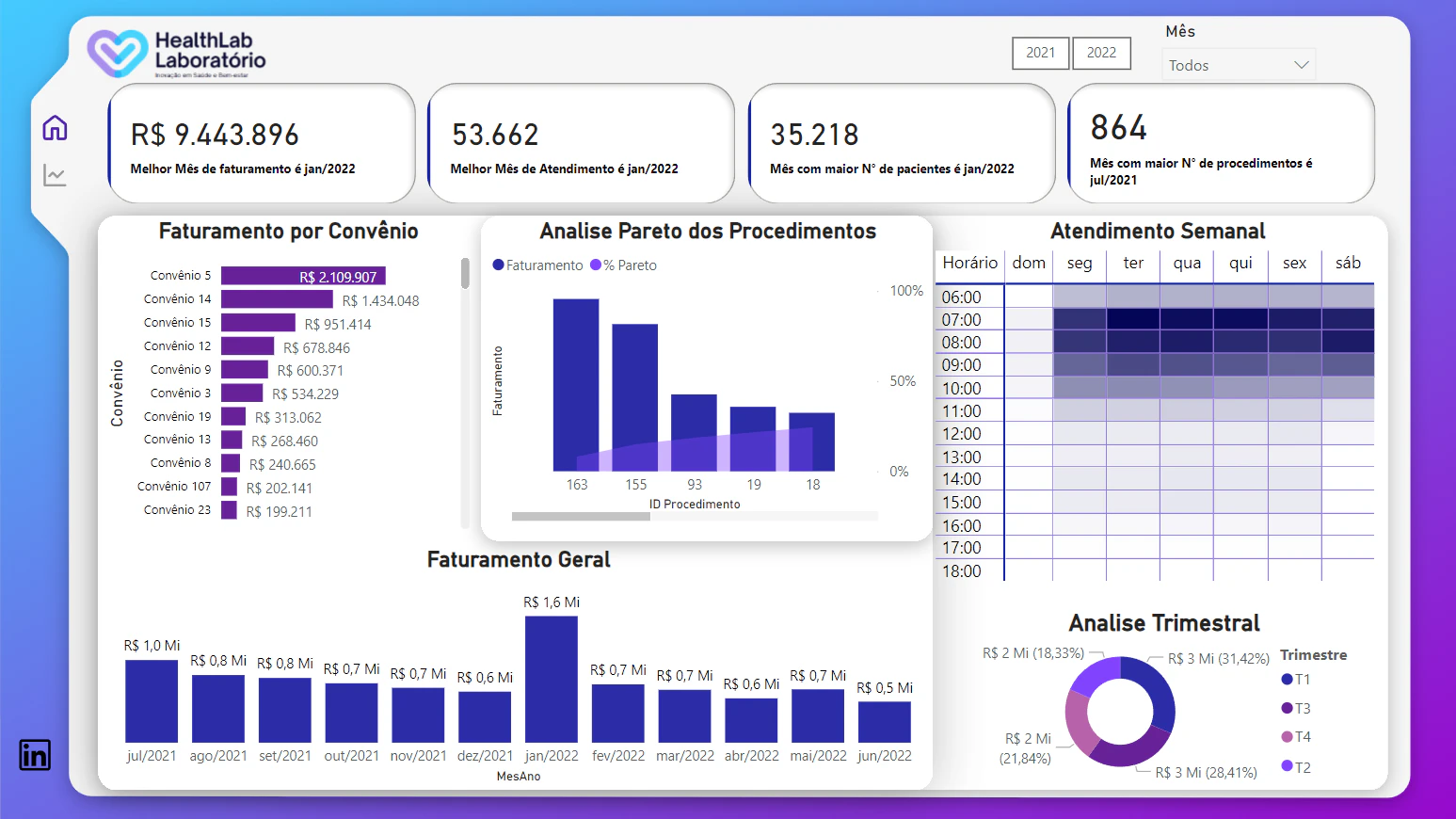Viewport: 1456px width, 819px height.
Task: Click the 53.662 attendance card value
Action: tap(495, 136)
